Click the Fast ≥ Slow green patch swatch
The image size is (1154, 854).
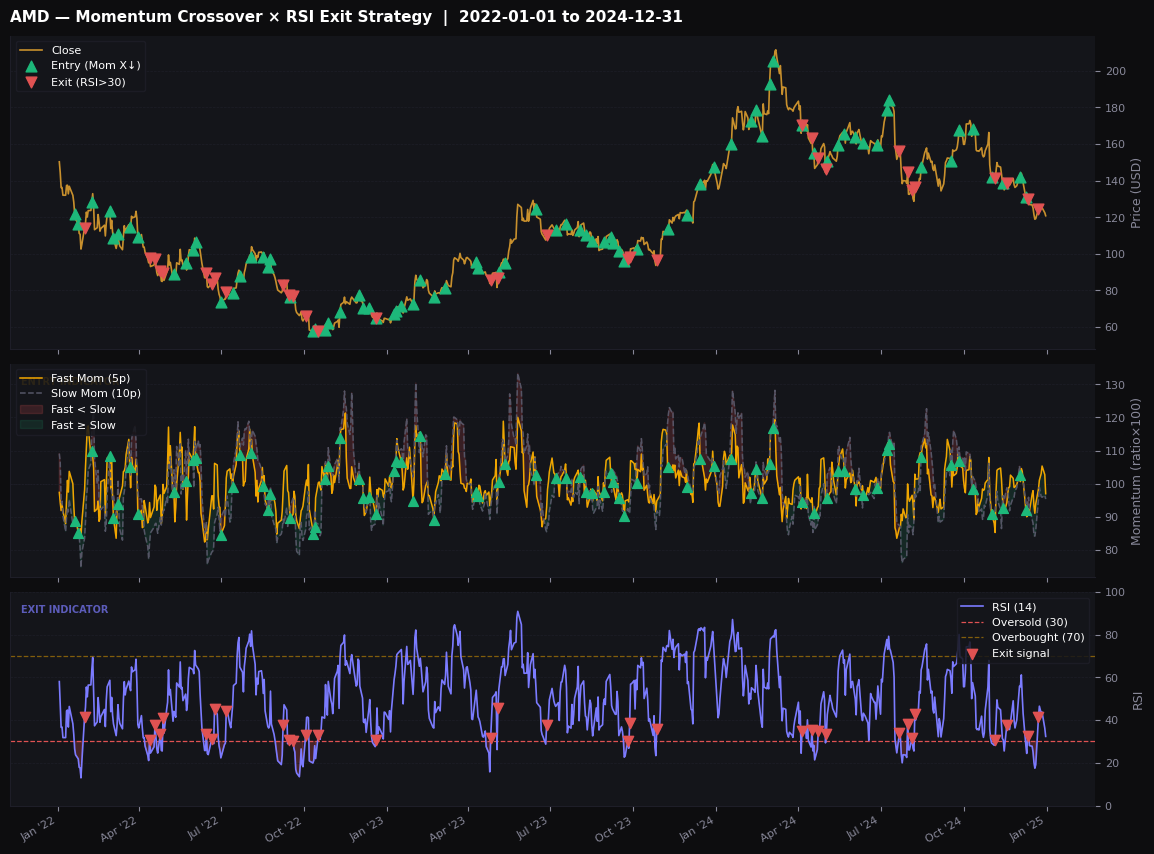click(31, 425)
